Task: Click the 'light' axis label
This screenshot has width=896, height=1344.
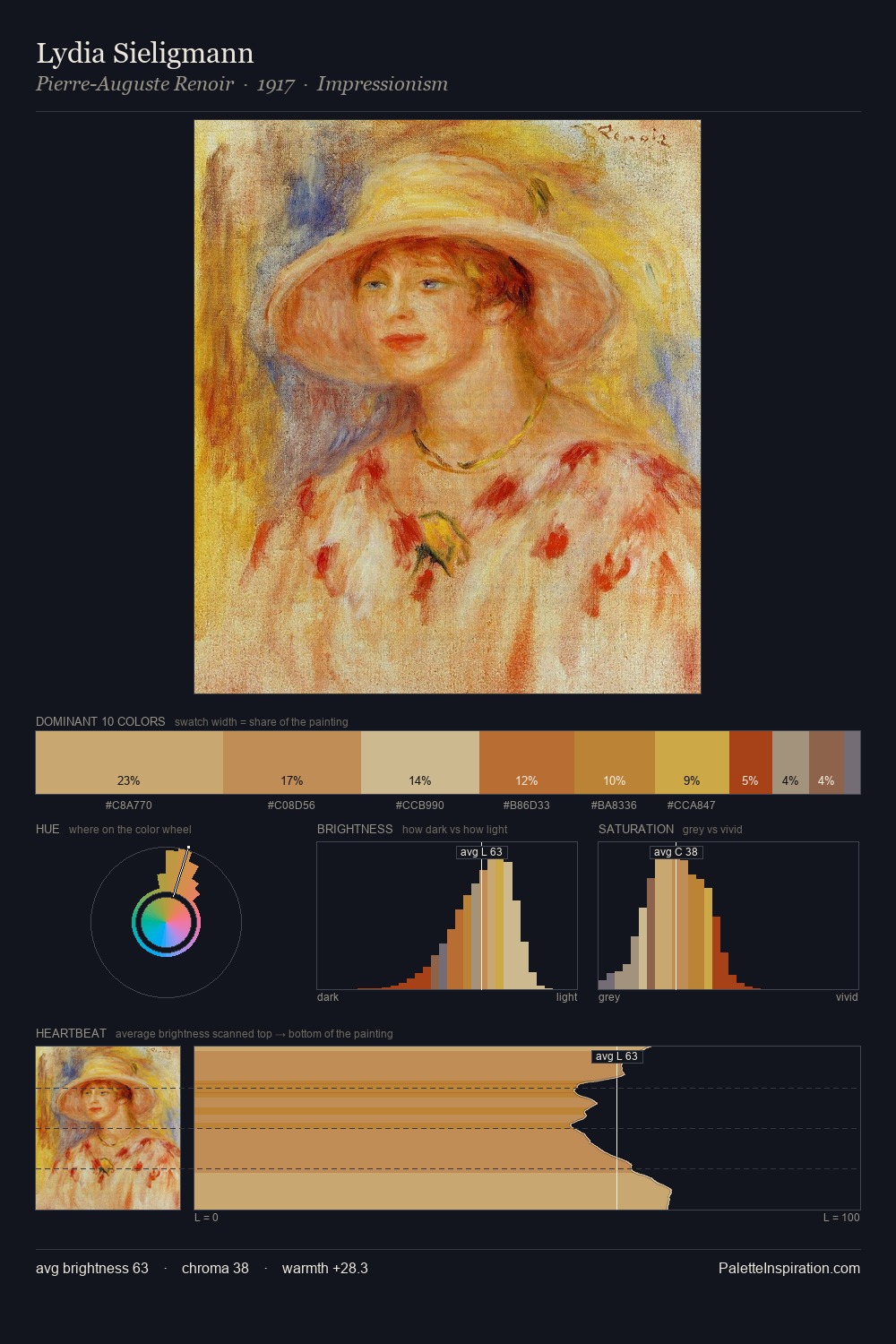Action: pyautogui.click(x=566, y=997)
